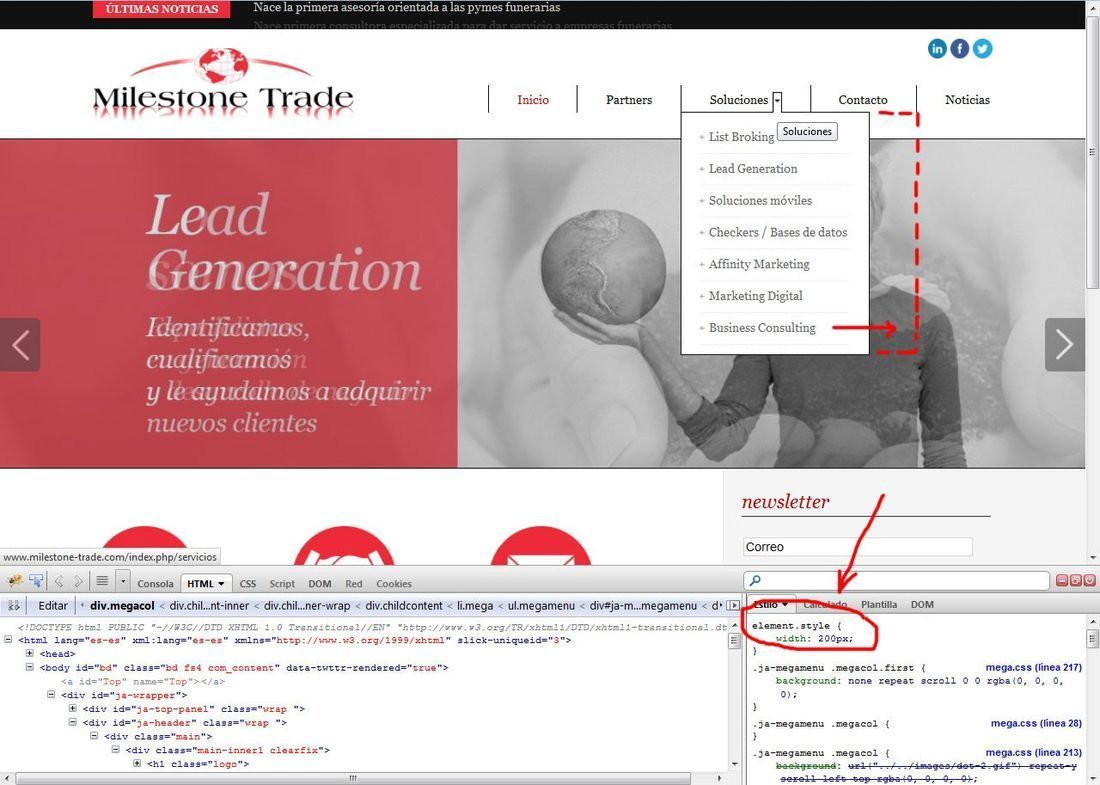Detach Firebug into a separate window
Screen dimensions: 1100x785
pos(1075,580)
